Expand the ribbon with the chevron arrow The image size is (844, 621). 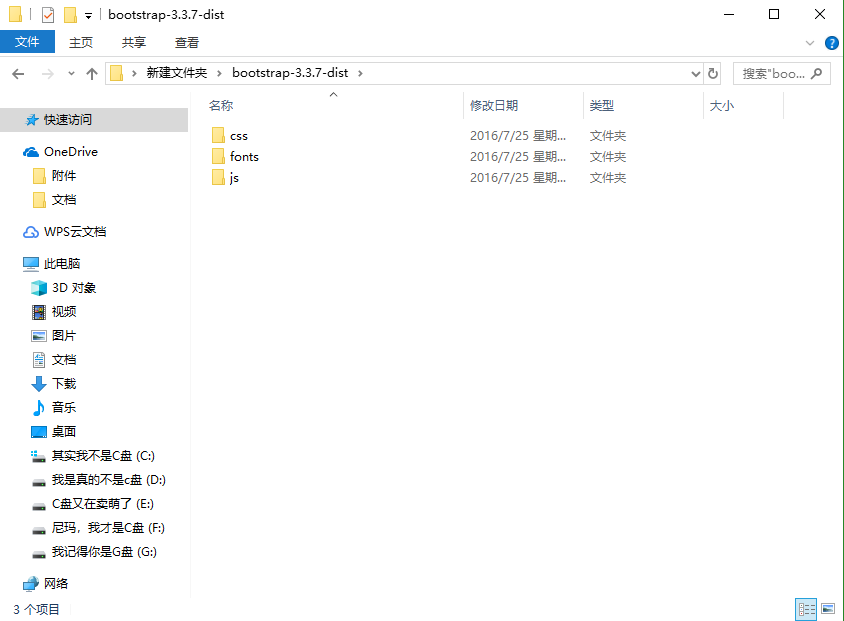point(810,43)
